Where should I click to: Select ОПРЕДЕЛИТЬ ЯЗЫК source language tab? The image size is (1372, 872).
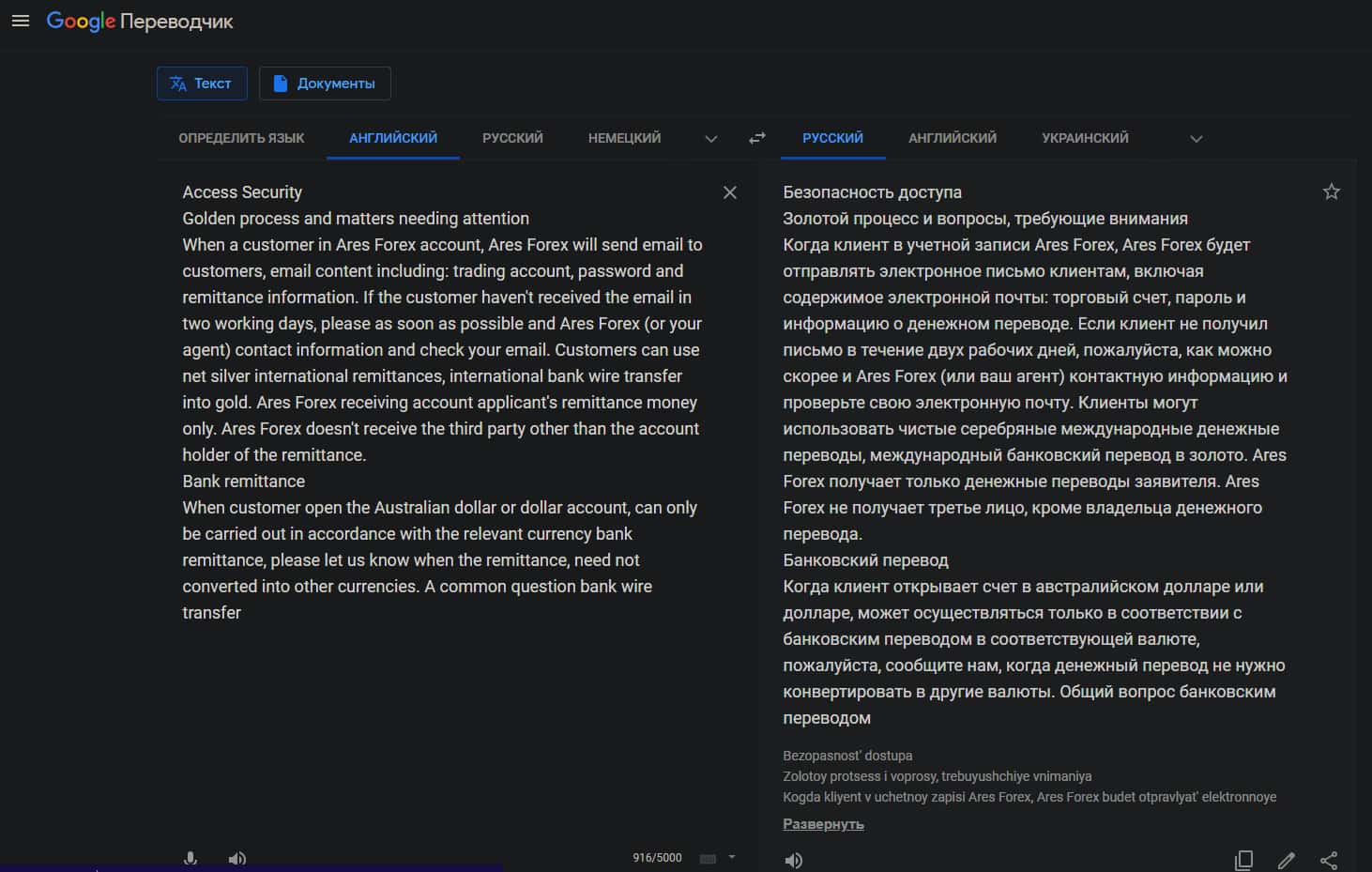click(x=241, y=138)
